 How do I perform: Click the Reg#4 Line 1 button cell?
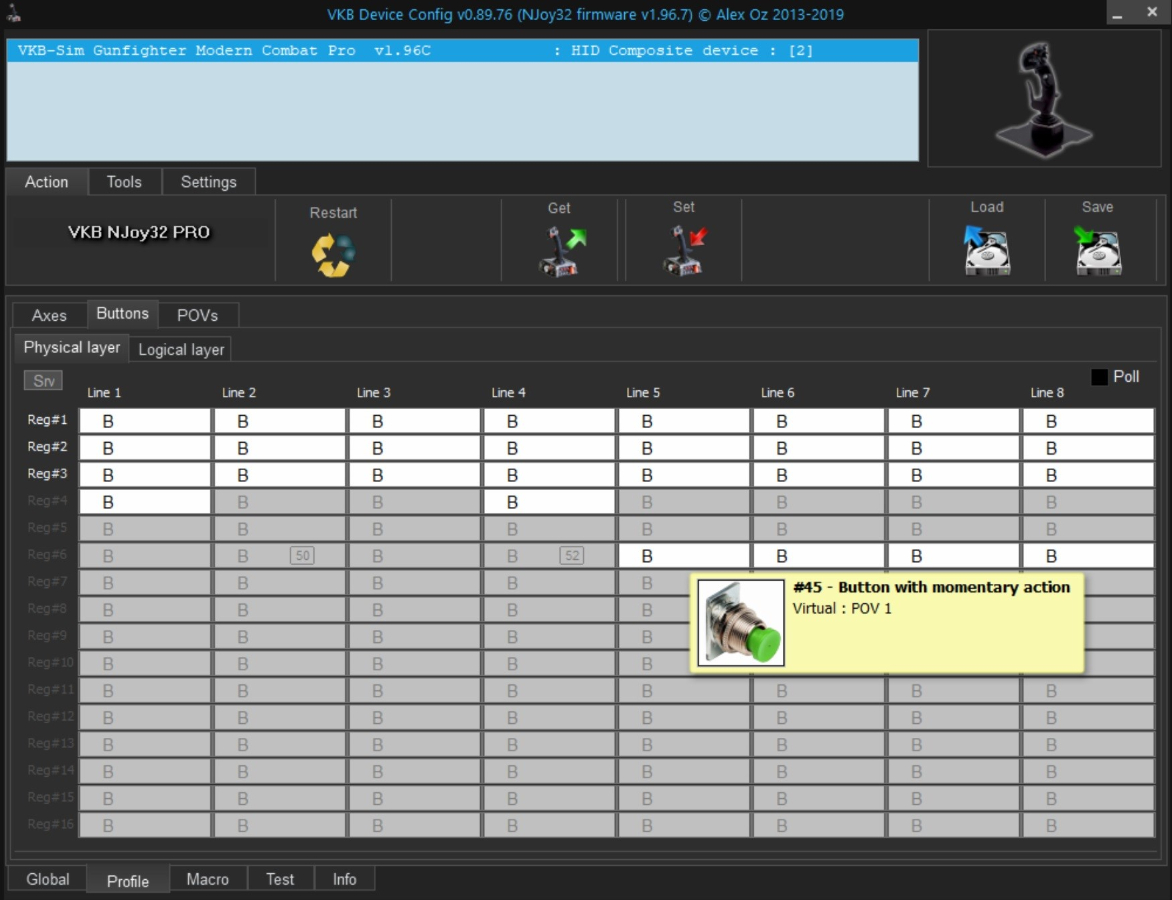tap(145, 502)
